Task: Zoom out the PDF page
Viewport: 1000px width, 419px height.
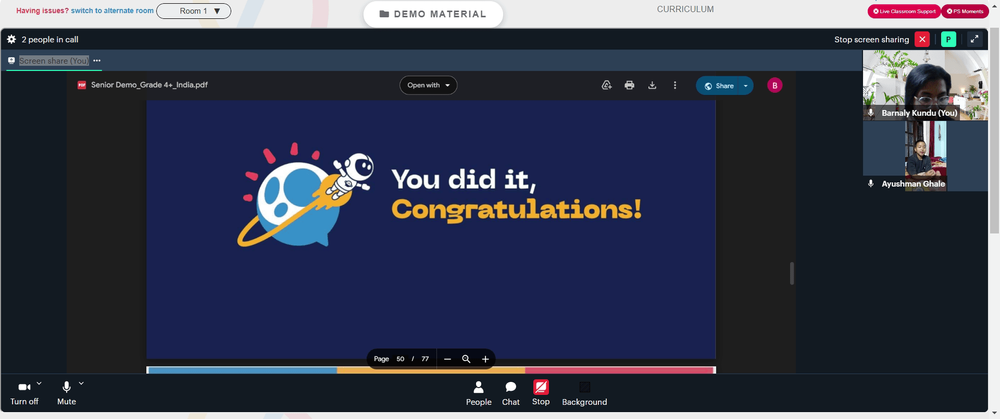Action: click(x=447, y=359)
